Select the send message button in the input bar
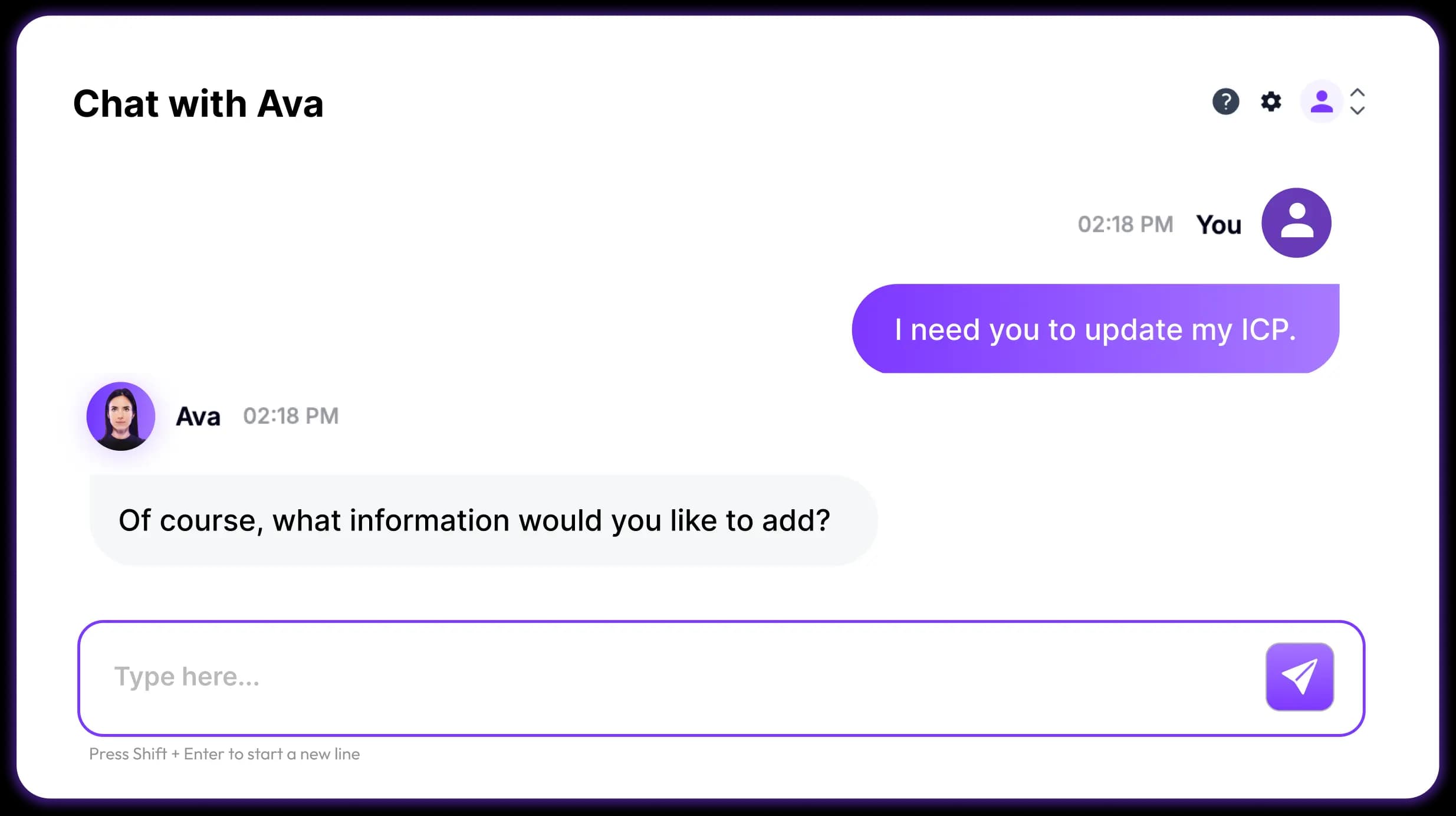 1299,676
